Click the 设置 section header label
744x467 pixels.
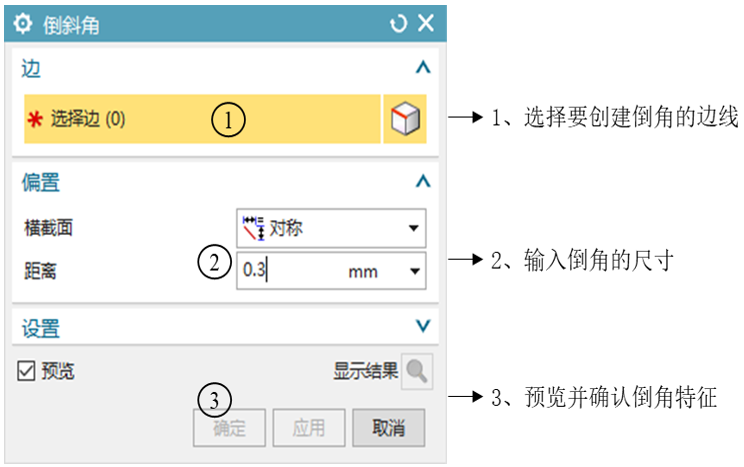tap(41, 327)
